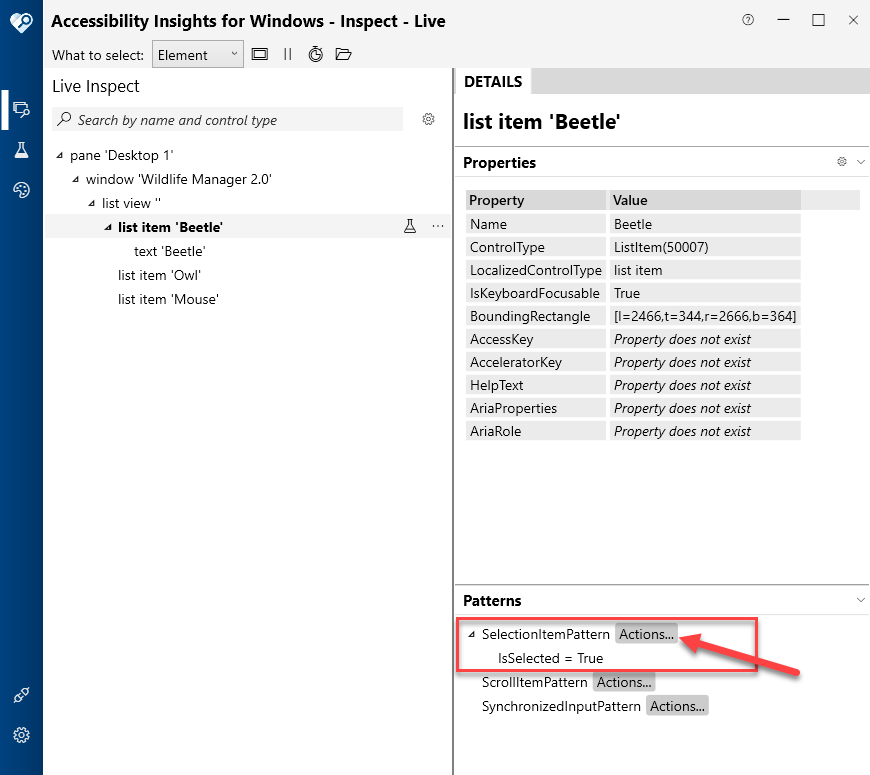Select list item 'Mouse' in tree

coord(168,299)
